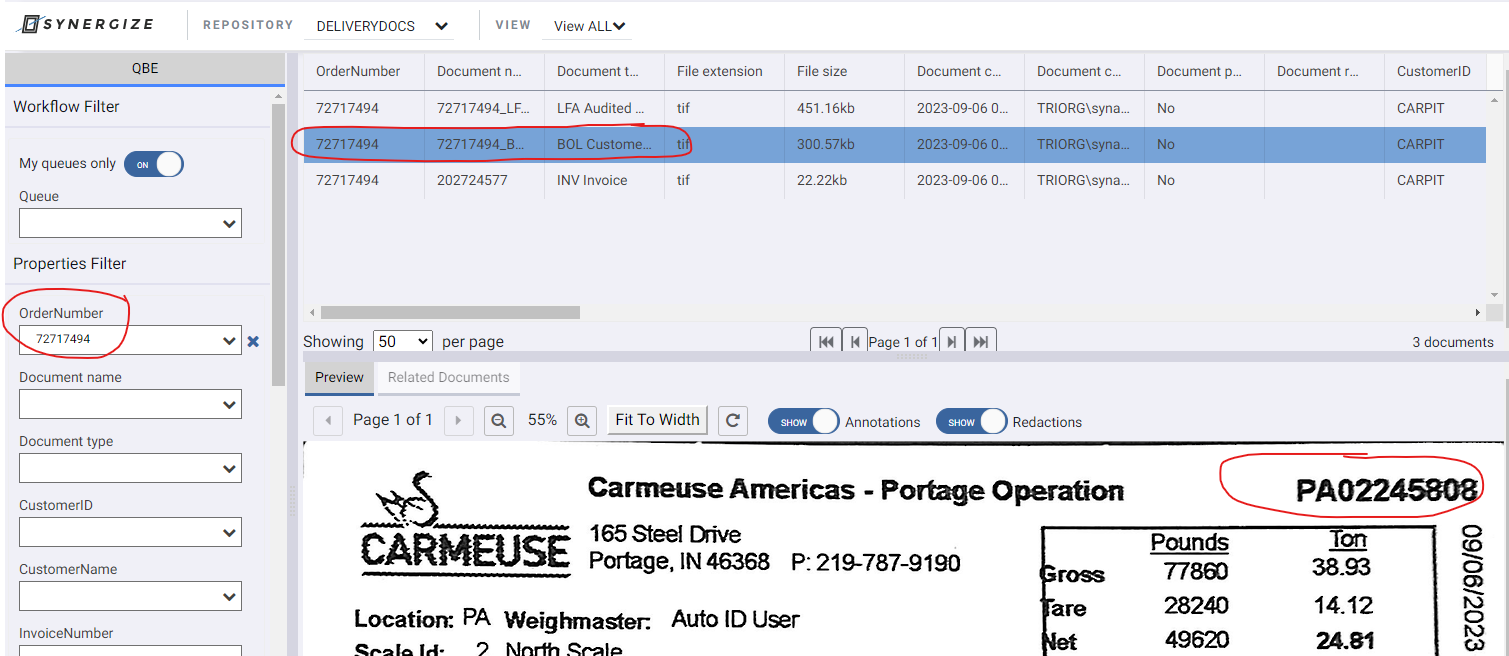The image size is (1509, 656).
Task: Go to previous page of results
Action: (855, 341)
